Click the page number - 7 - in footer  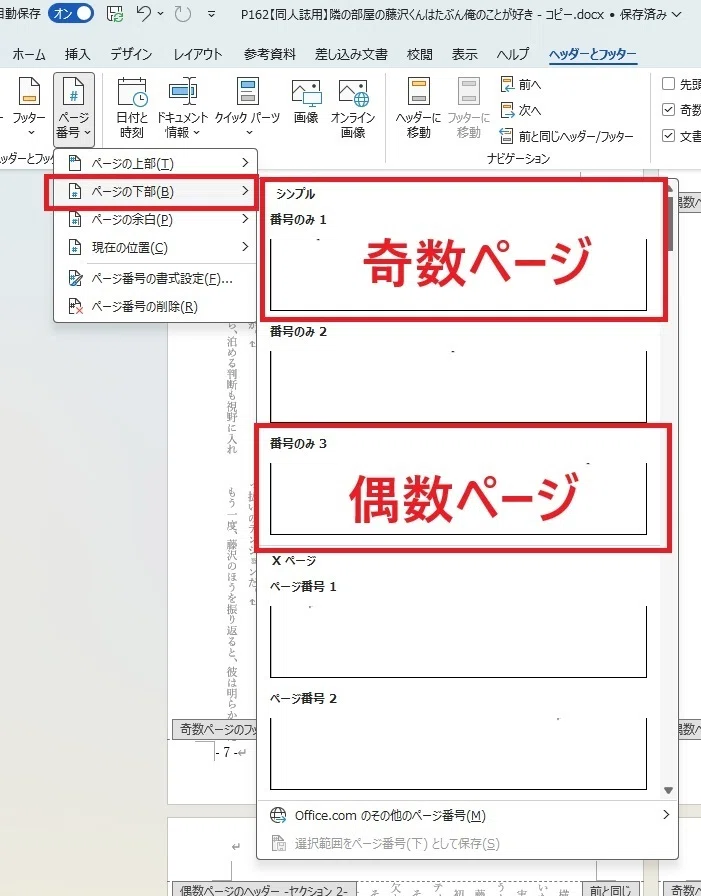(x=227, y=753)
